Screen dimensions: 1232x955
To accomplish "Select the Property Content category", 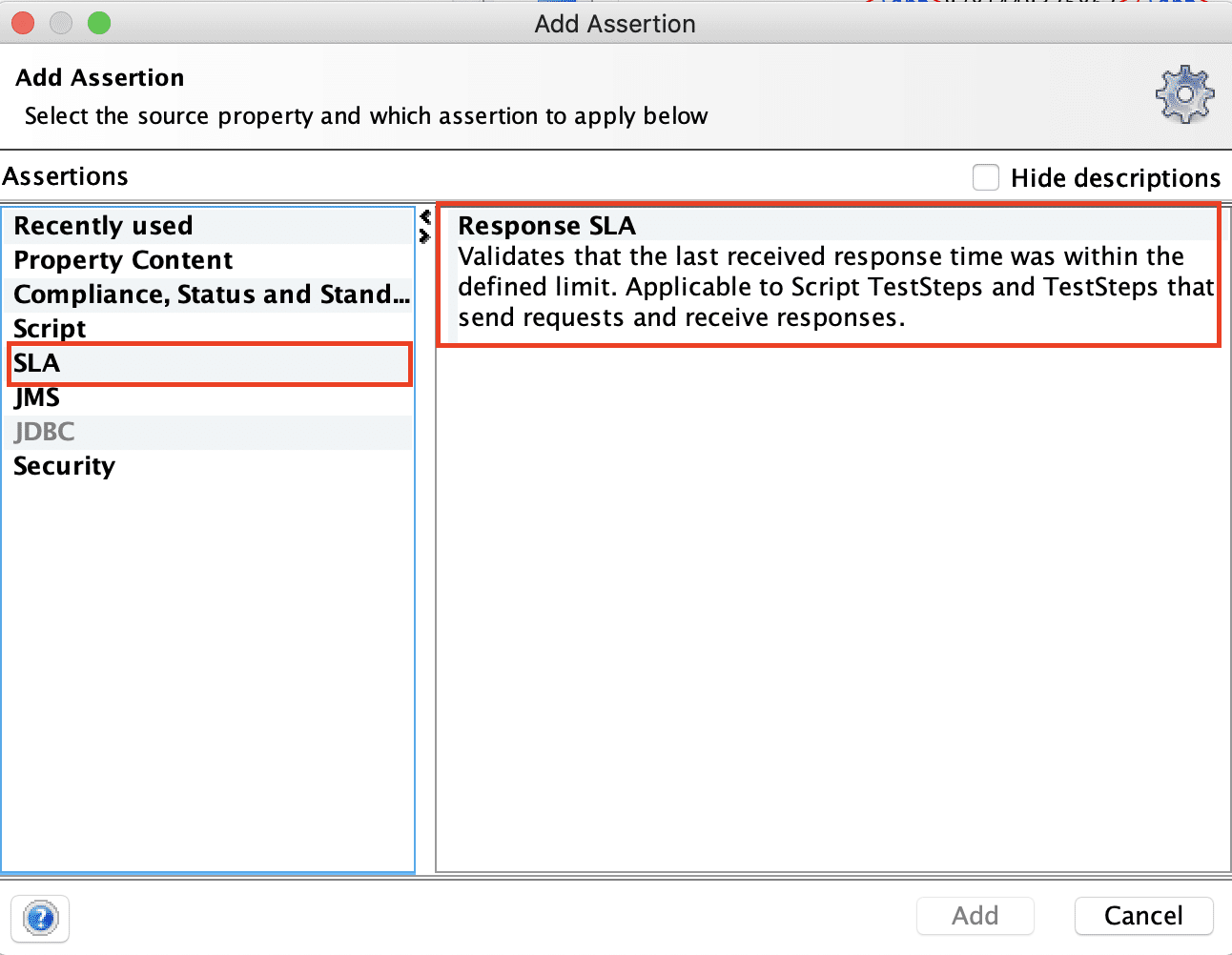I will 208,260.
